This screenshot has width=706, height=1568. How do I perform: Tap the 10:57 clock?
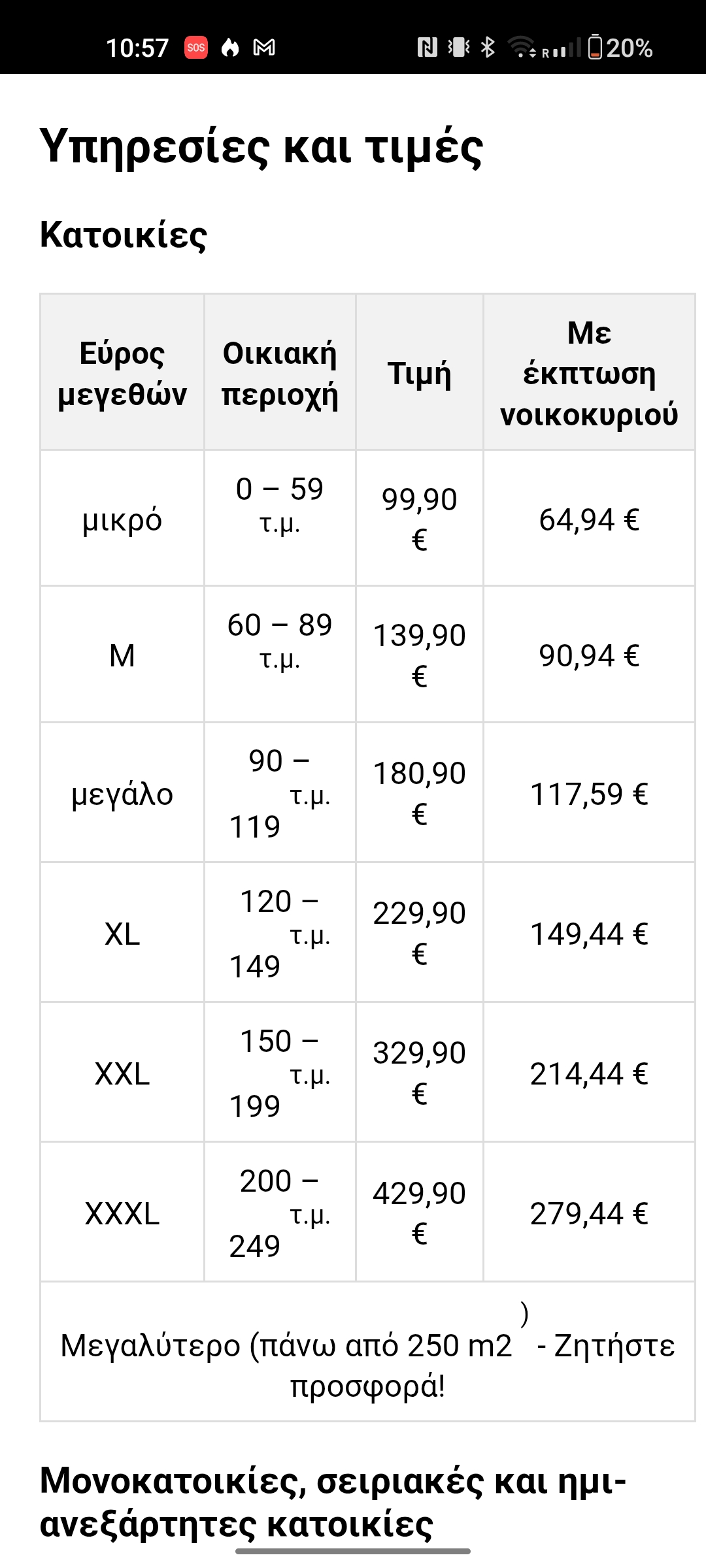point(137,48)
